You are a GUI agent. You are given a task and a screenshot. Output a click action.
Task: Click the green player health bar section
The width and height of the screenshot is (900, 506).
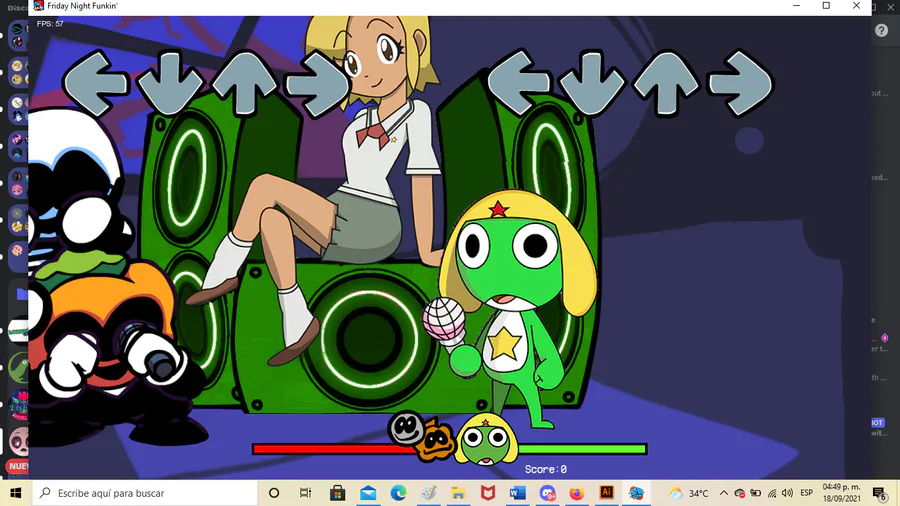coord(581,449)
